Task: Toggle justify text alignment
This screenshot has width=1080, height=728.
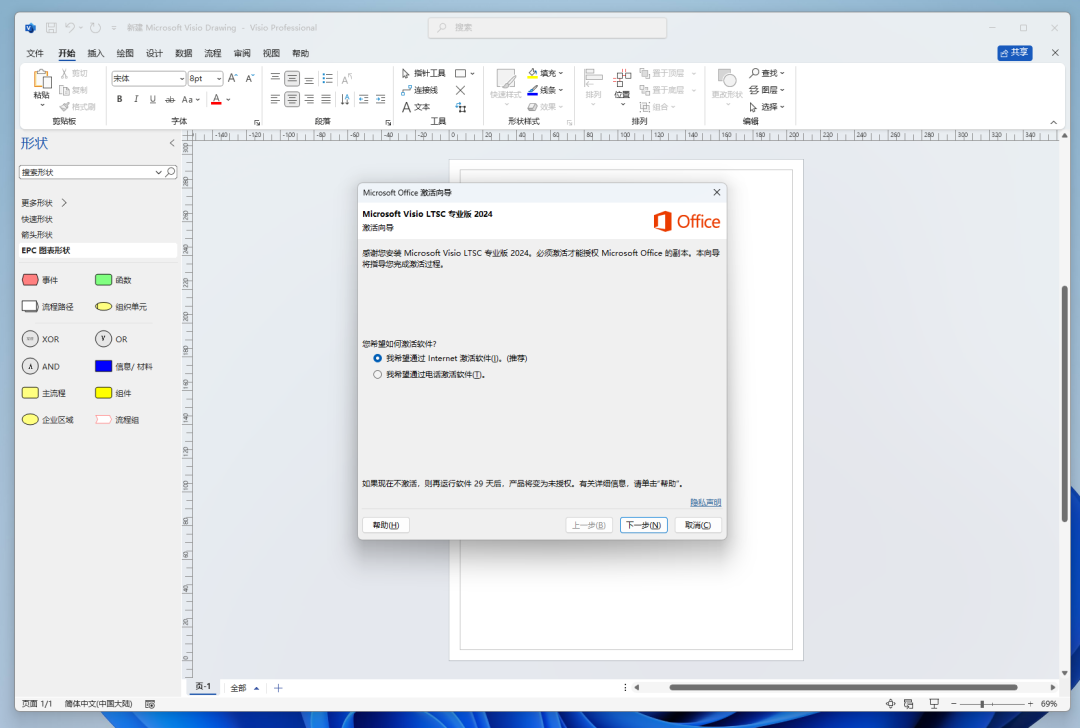Action: (x=326, y=100)
